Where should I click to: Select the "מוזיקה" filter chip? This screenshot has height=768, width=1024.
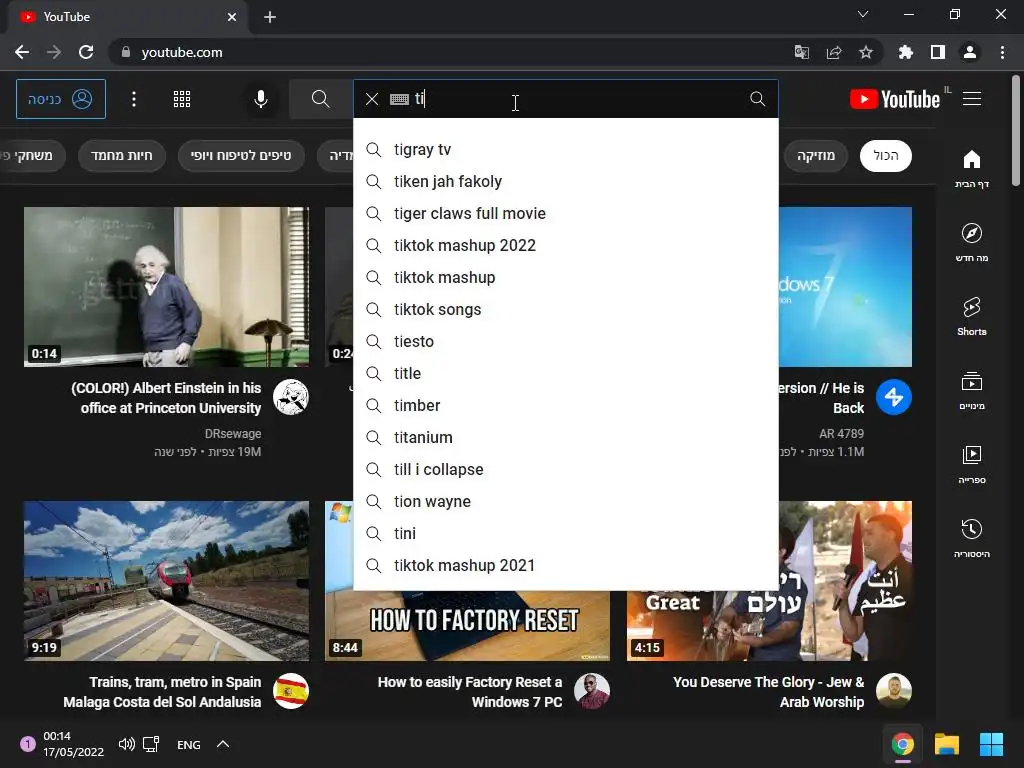[x=816, y=155]
